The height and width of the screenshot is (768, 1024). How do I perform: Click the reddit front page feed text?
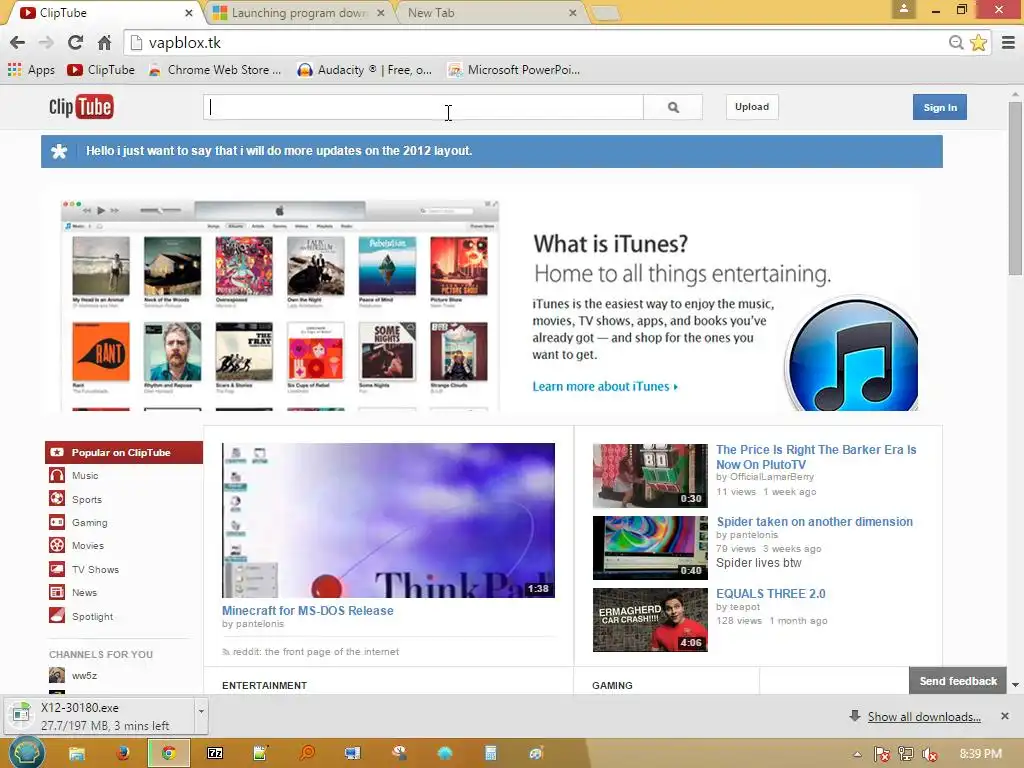[x=315, y=652]
